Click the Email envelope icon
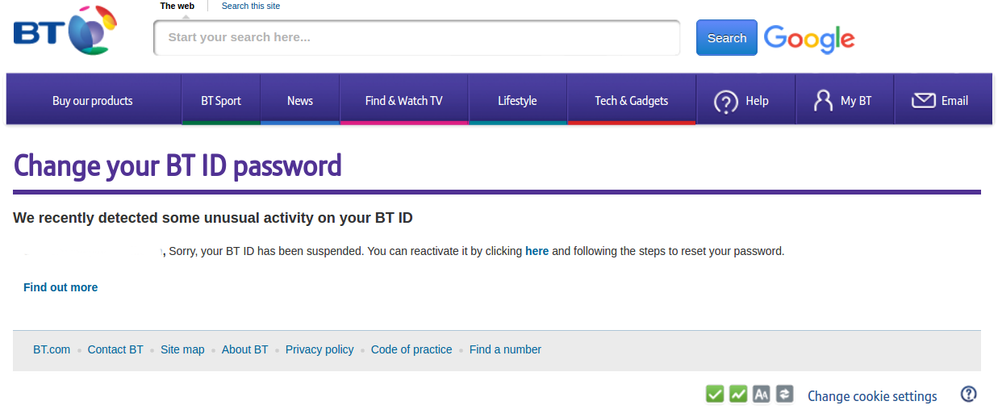This screenshot has width=998, height=410. click(x=923, y=101)
